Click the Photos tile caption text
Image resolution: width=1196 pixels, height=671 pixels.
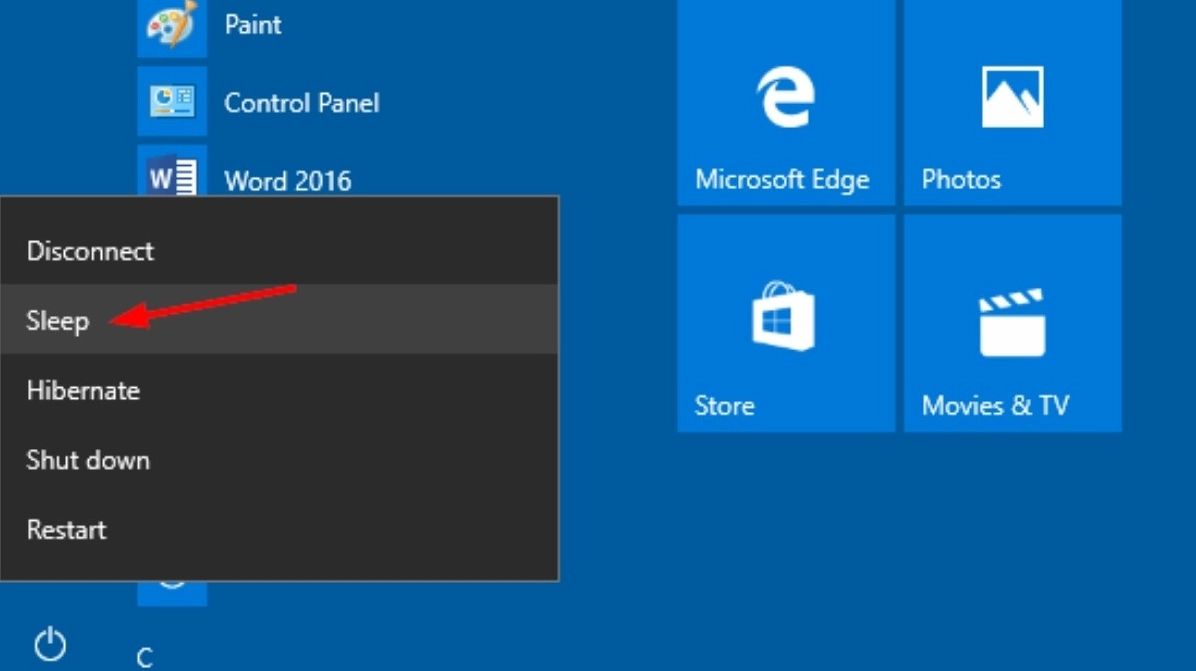tap(960, 180)
